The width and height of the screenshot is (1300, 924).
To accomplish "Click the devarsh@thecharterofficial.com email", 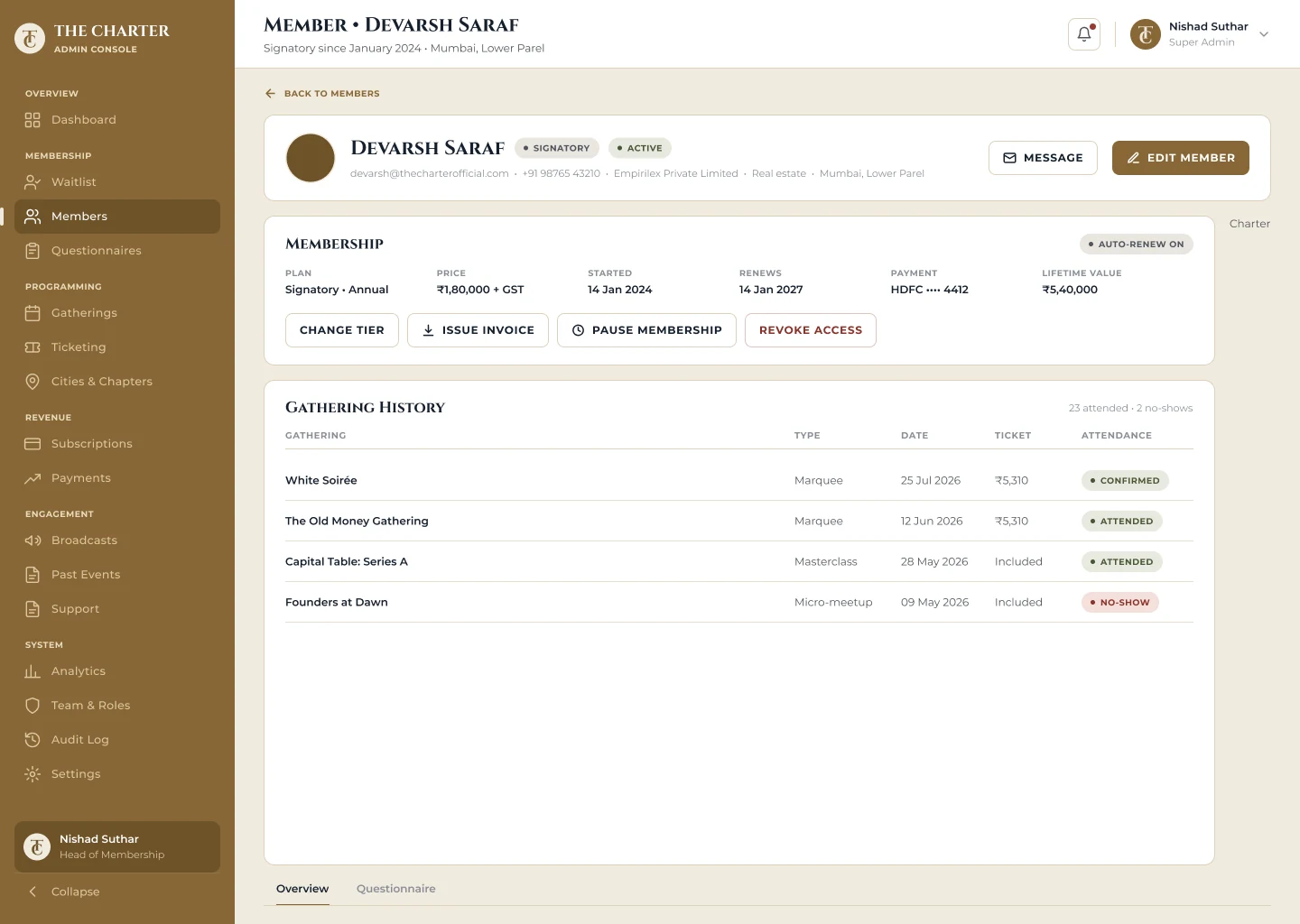I will (x=430, y=173).
